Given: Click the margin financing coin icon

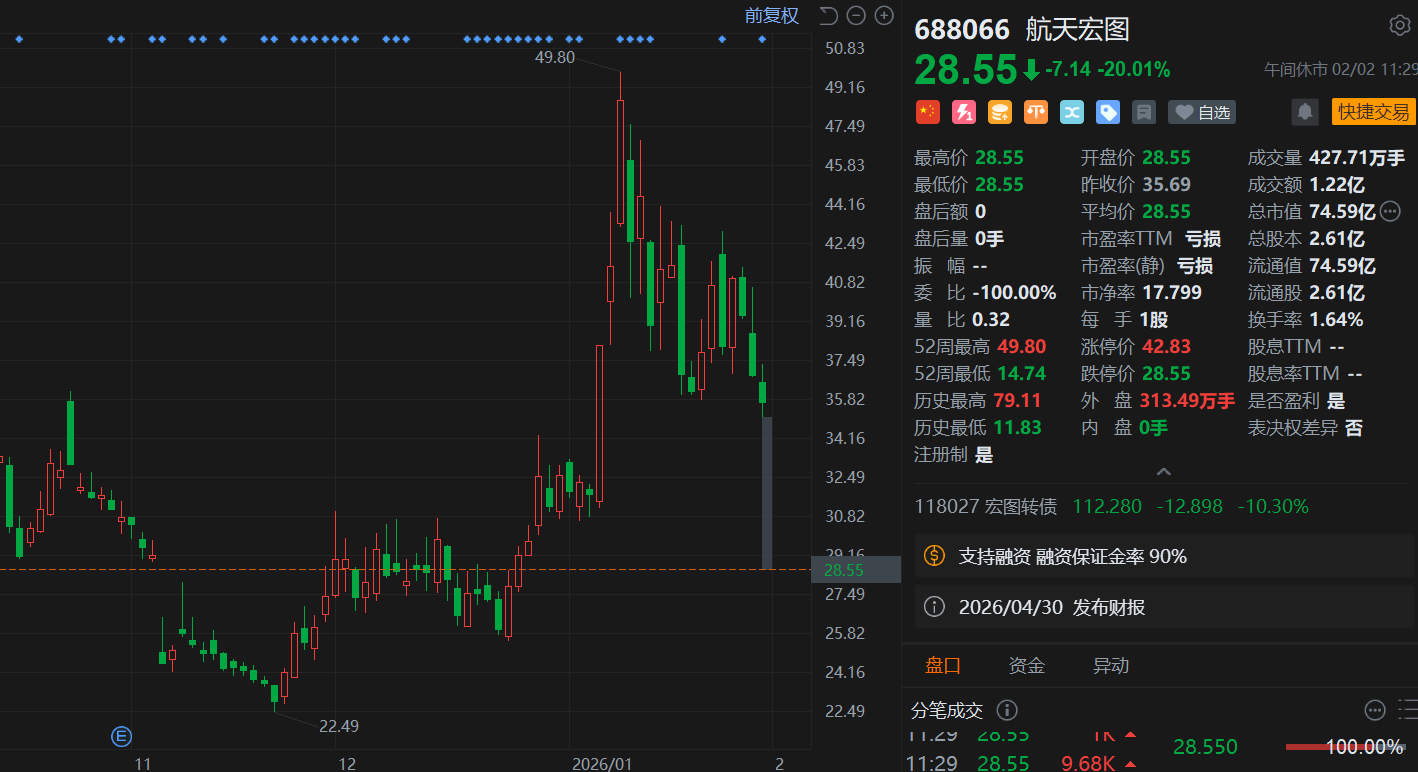Looking at the screenshot, I should click(934, 556).
